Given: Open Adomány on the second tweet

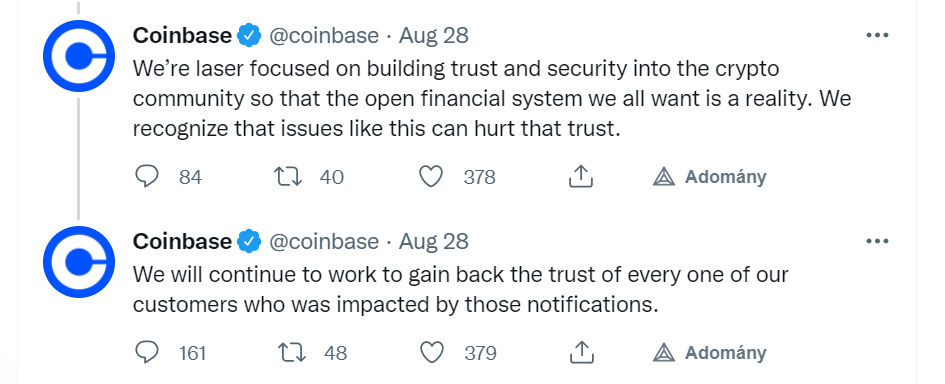Looking at the screenshot, I should pyautogui.click(x=709, y=353).
